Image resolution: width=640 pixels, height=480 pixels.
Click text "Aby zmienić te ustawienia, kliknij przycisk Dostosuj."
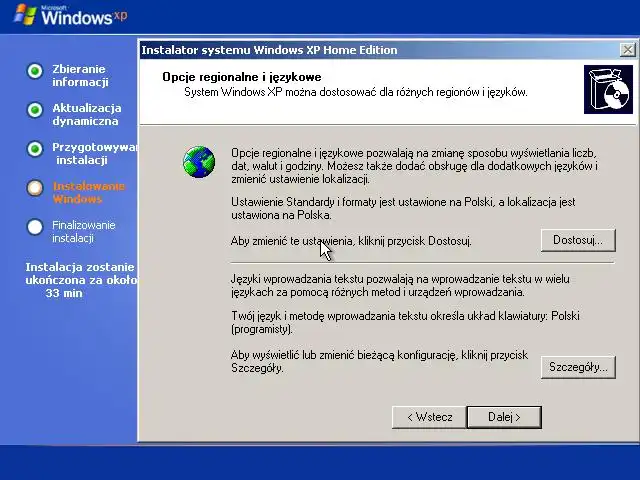[351, 241]
